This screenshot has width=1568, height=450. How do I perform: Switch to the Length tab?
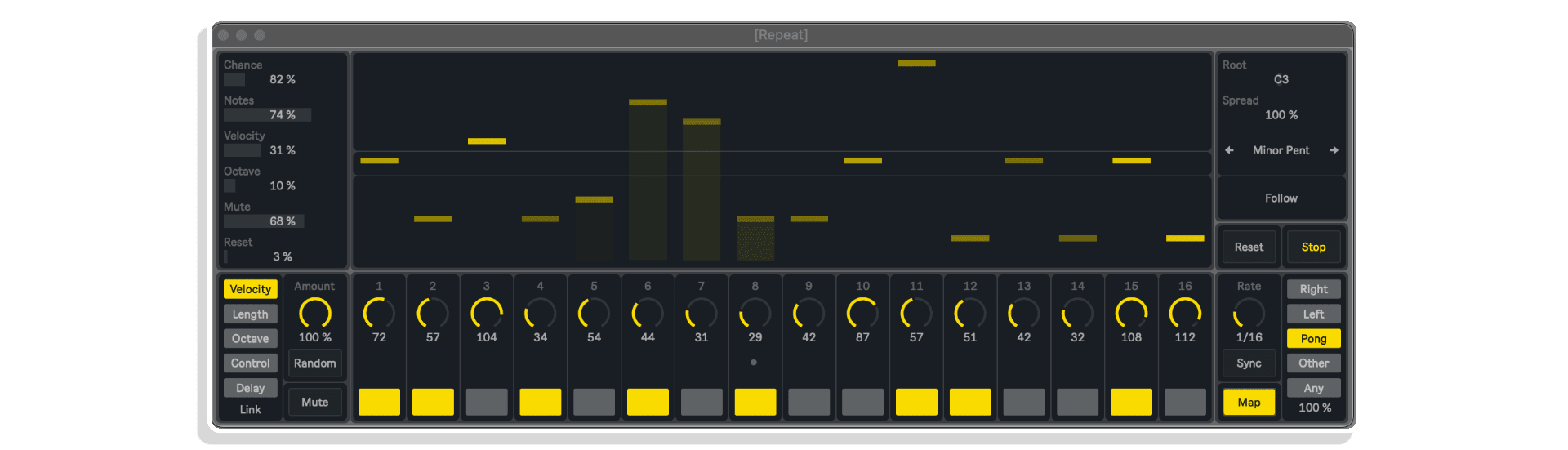tap(250, 314)
